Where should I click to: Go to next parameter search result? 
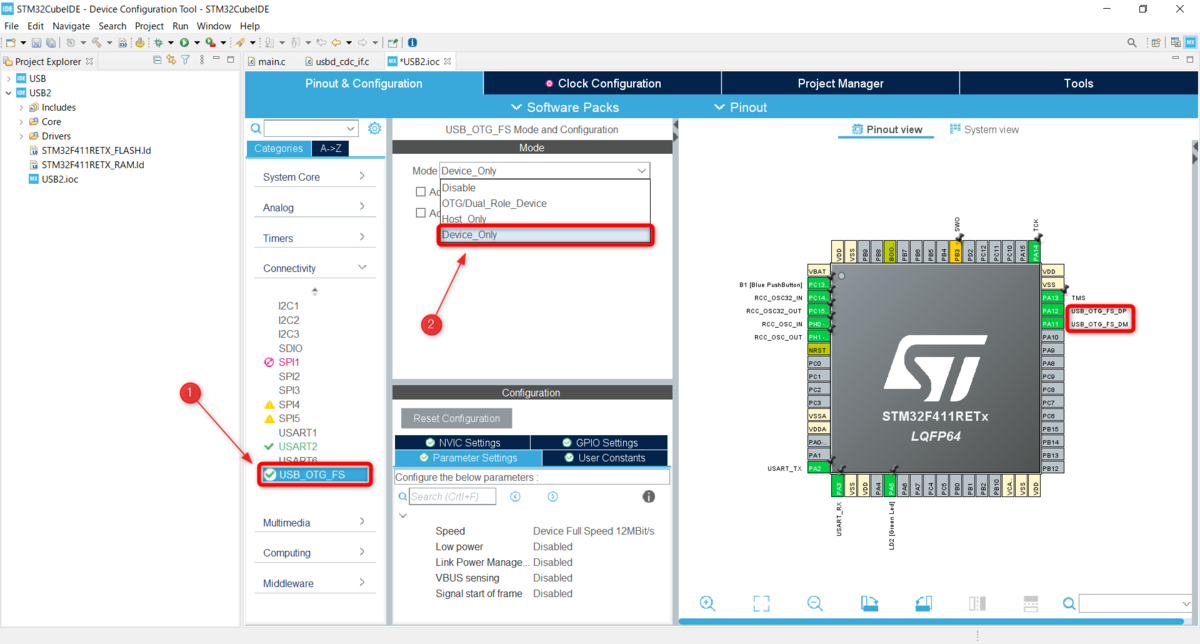click(x=553, y=497)
